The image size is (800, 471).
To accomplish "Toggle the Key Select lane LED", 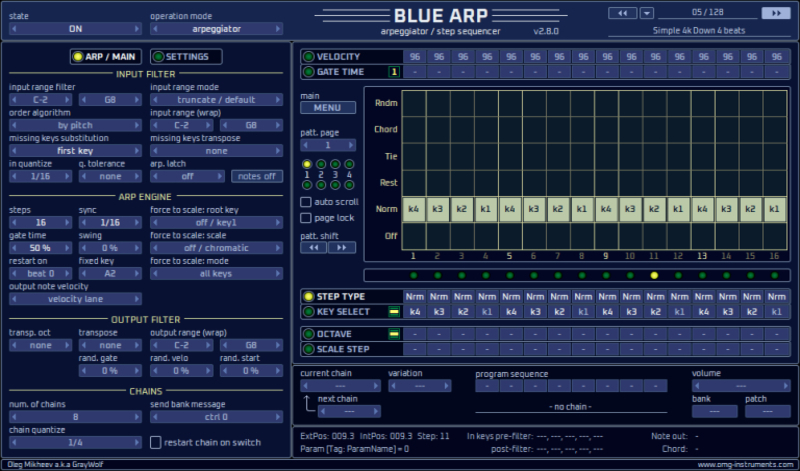I will (x=309, y=312).
